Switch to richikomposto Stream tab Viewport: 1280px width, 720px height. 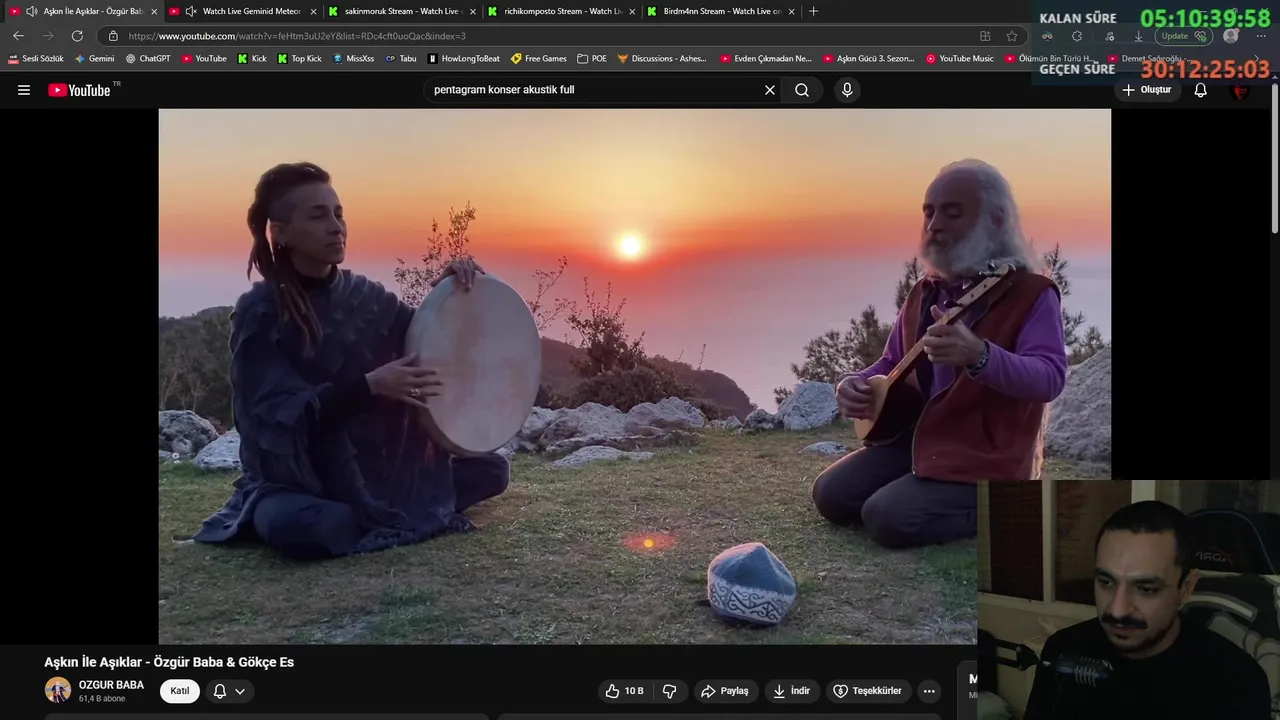[x=561, y=11]
